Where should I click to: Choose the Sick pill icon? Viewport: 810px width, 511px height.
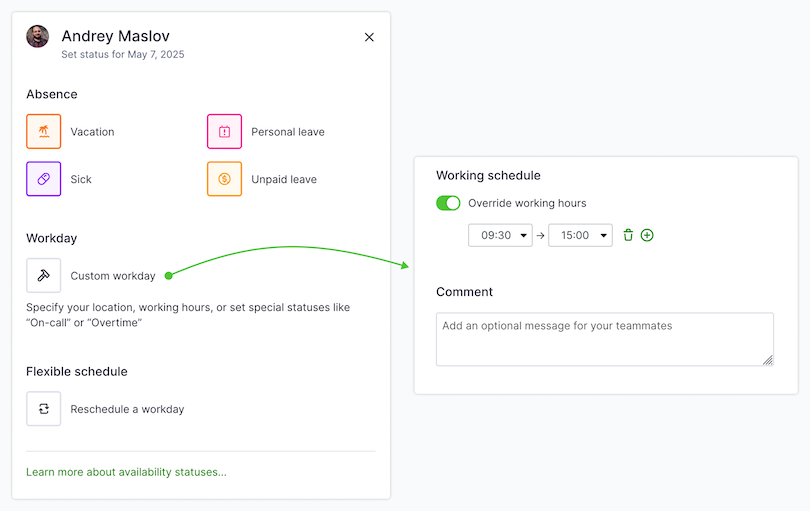43,179
